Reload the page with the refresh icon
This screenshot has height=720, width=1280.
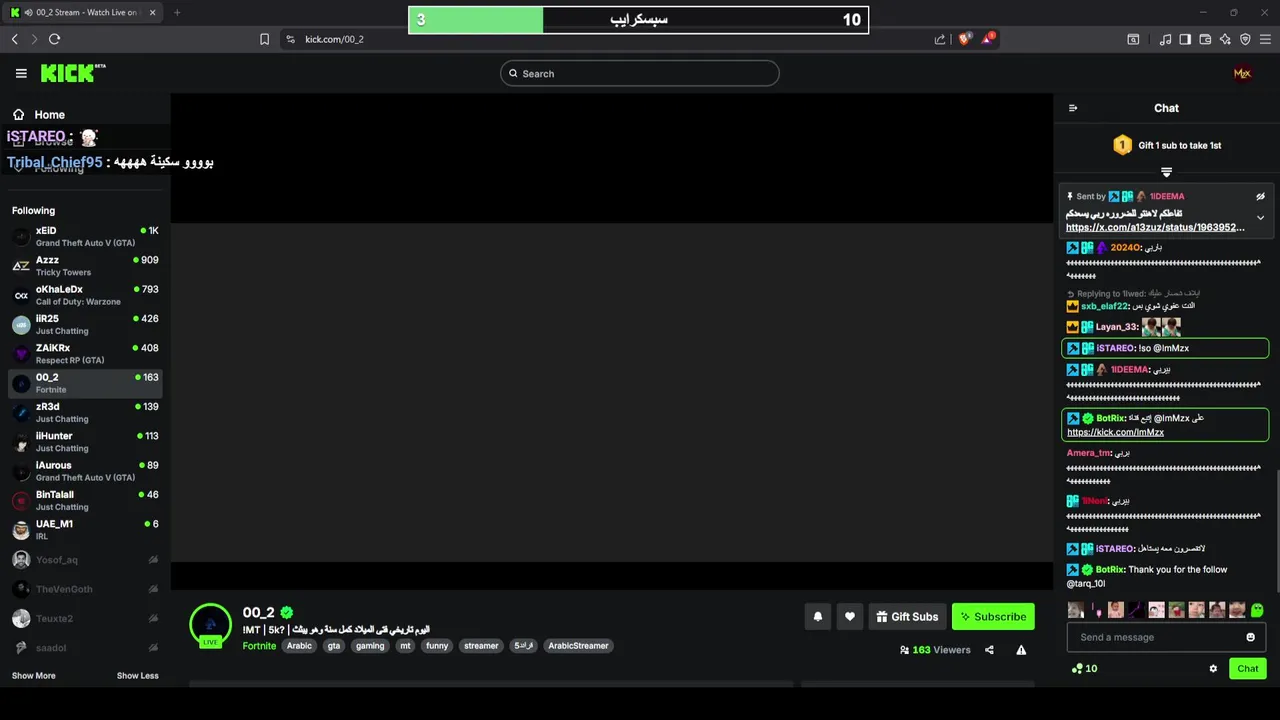coord(54,39)
